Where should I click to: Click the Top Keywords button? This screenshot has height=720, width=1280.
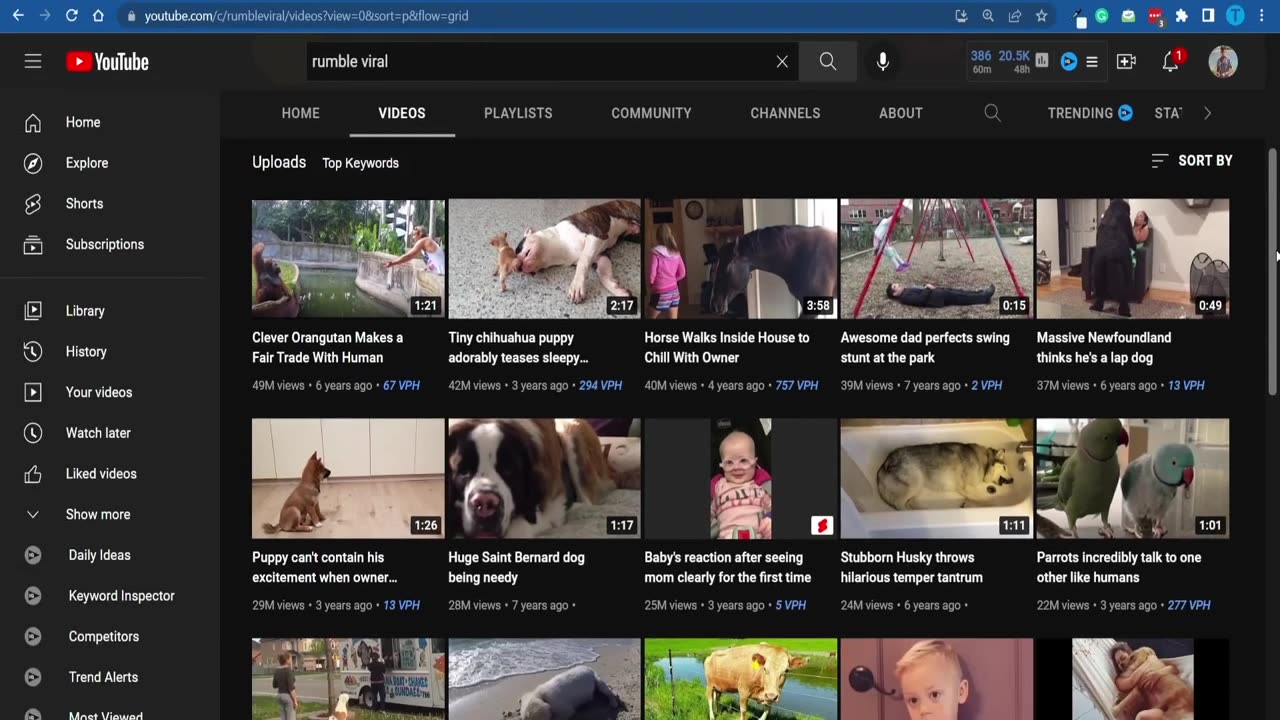click(360, 163)
